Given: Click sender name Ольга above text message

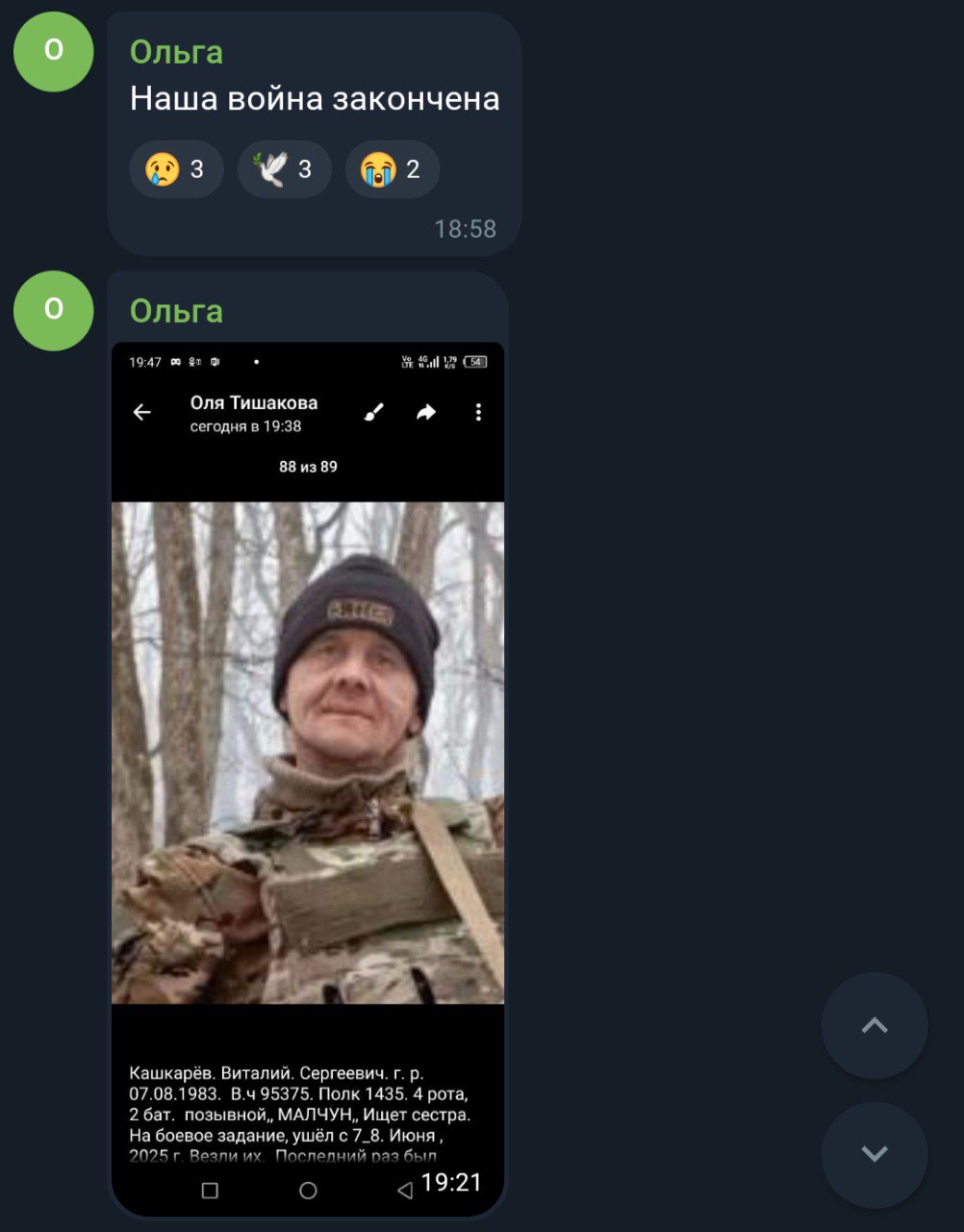Looking at the screenshot, I should [176, 52].
